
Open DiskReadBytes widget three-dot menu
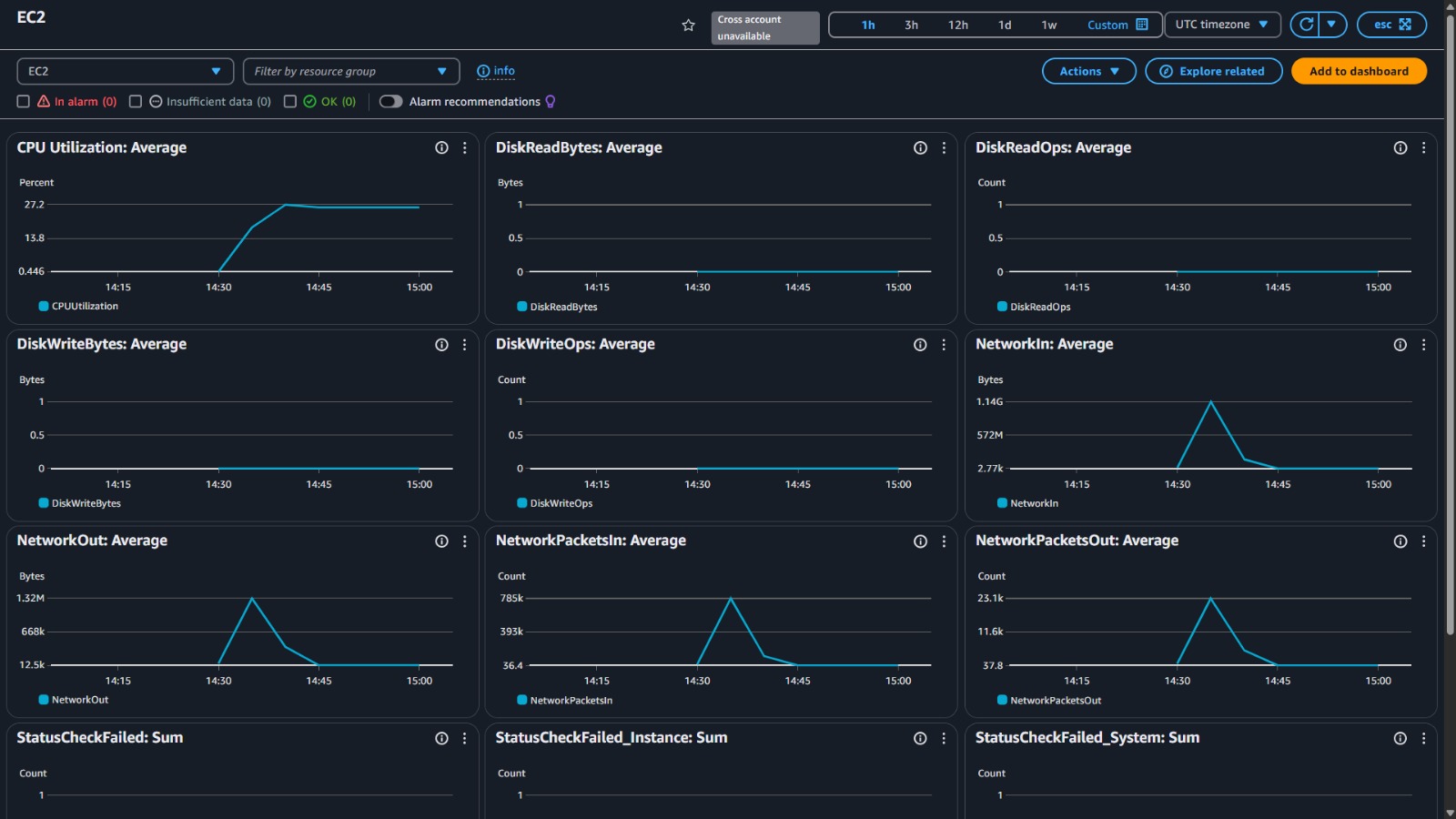tap(944, 147)
